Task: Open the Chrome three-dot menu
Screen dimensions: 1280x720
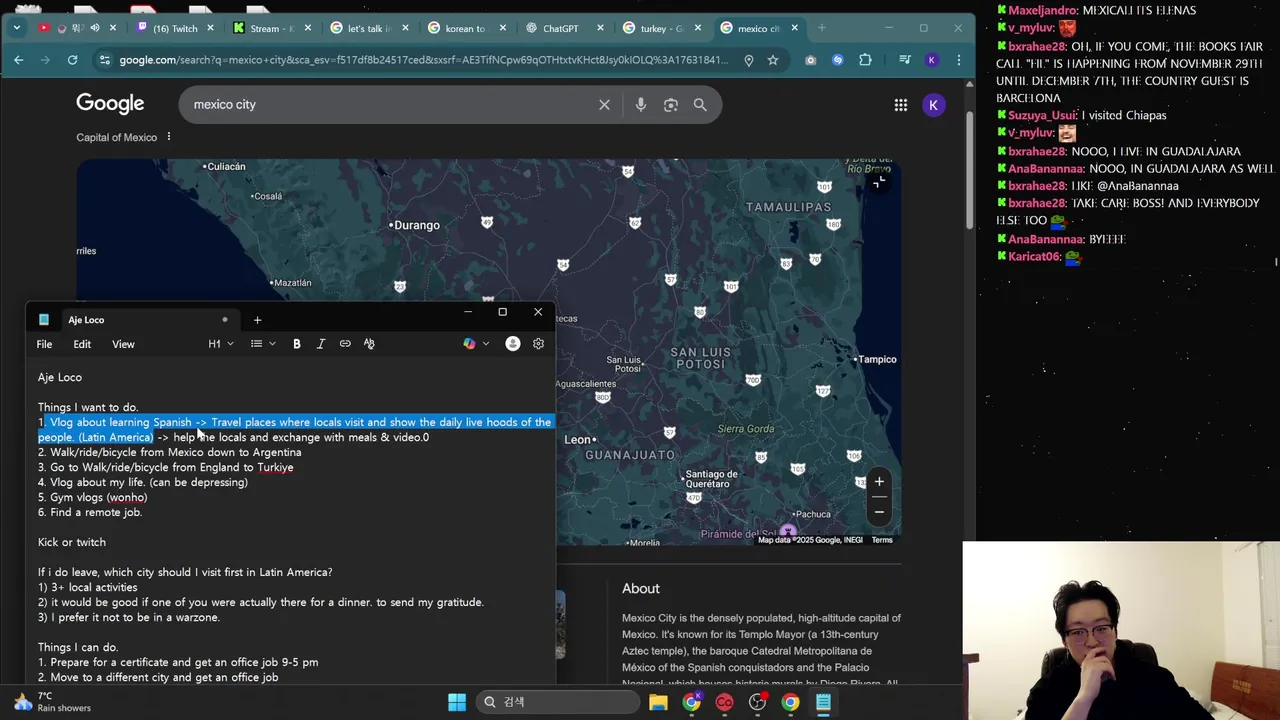Action: click(958, 60)
